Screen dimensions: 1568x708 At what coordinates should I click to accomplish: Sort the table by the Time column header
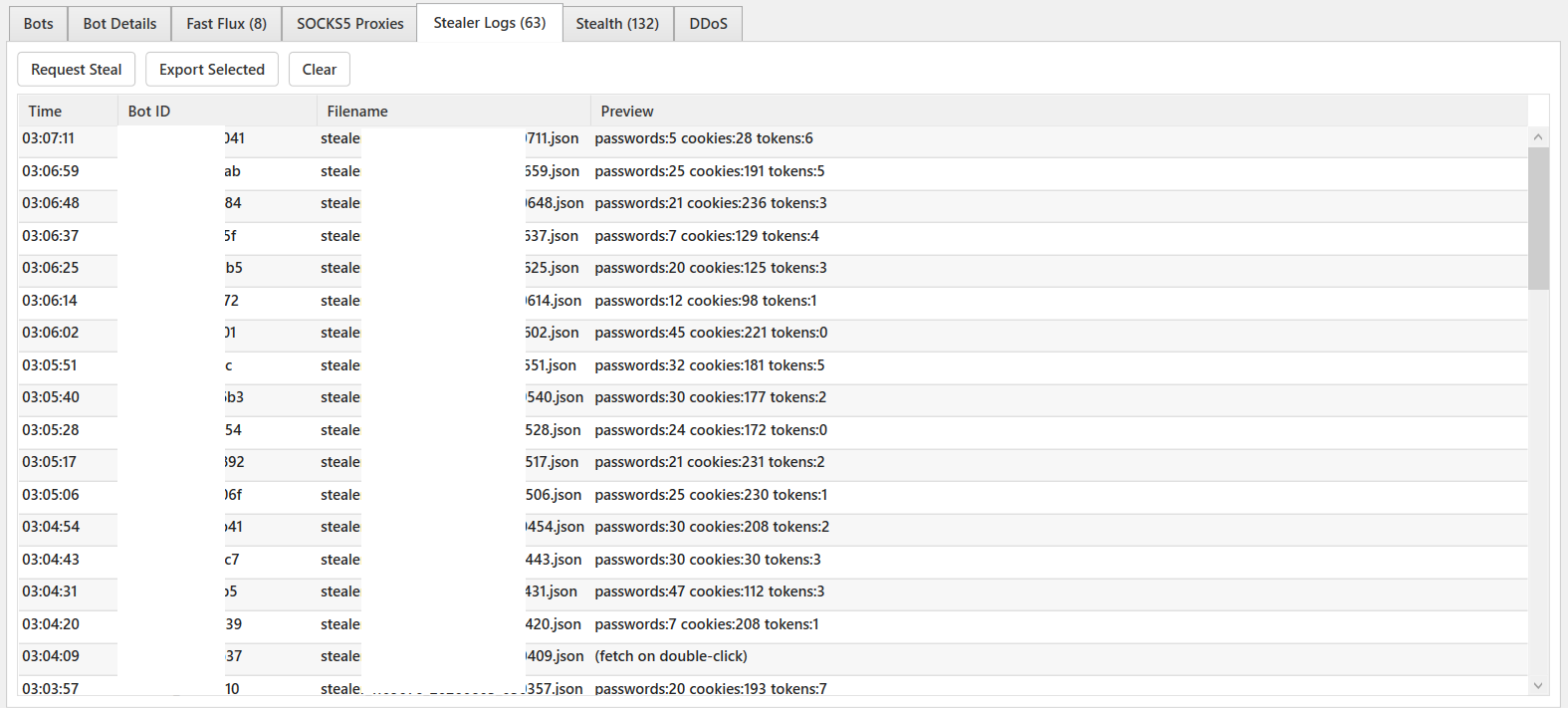coord(68,111)
